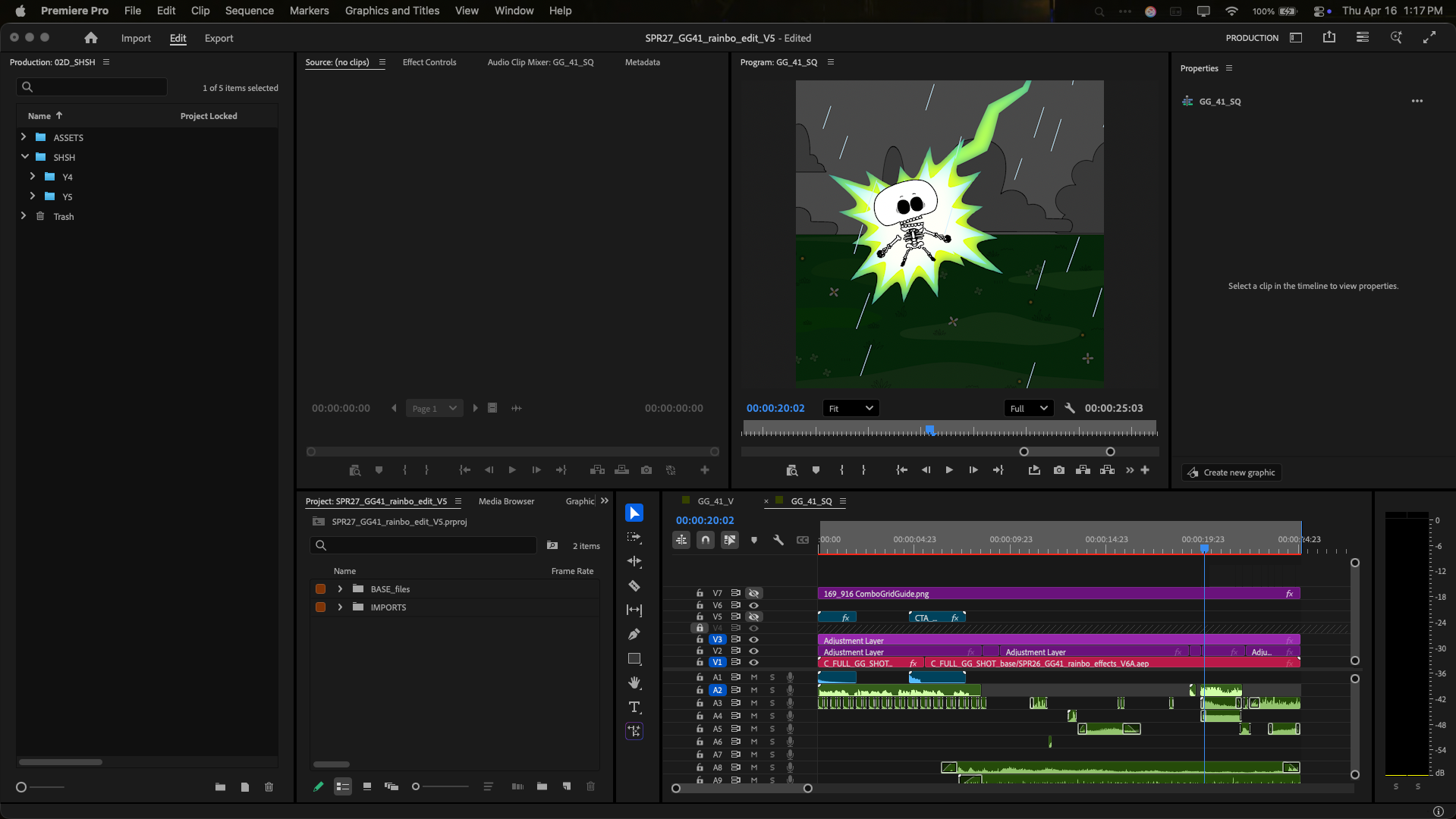
Task: Open the wrench timeline settings icon
Action: pyautogui.click(x=778, y=540)
